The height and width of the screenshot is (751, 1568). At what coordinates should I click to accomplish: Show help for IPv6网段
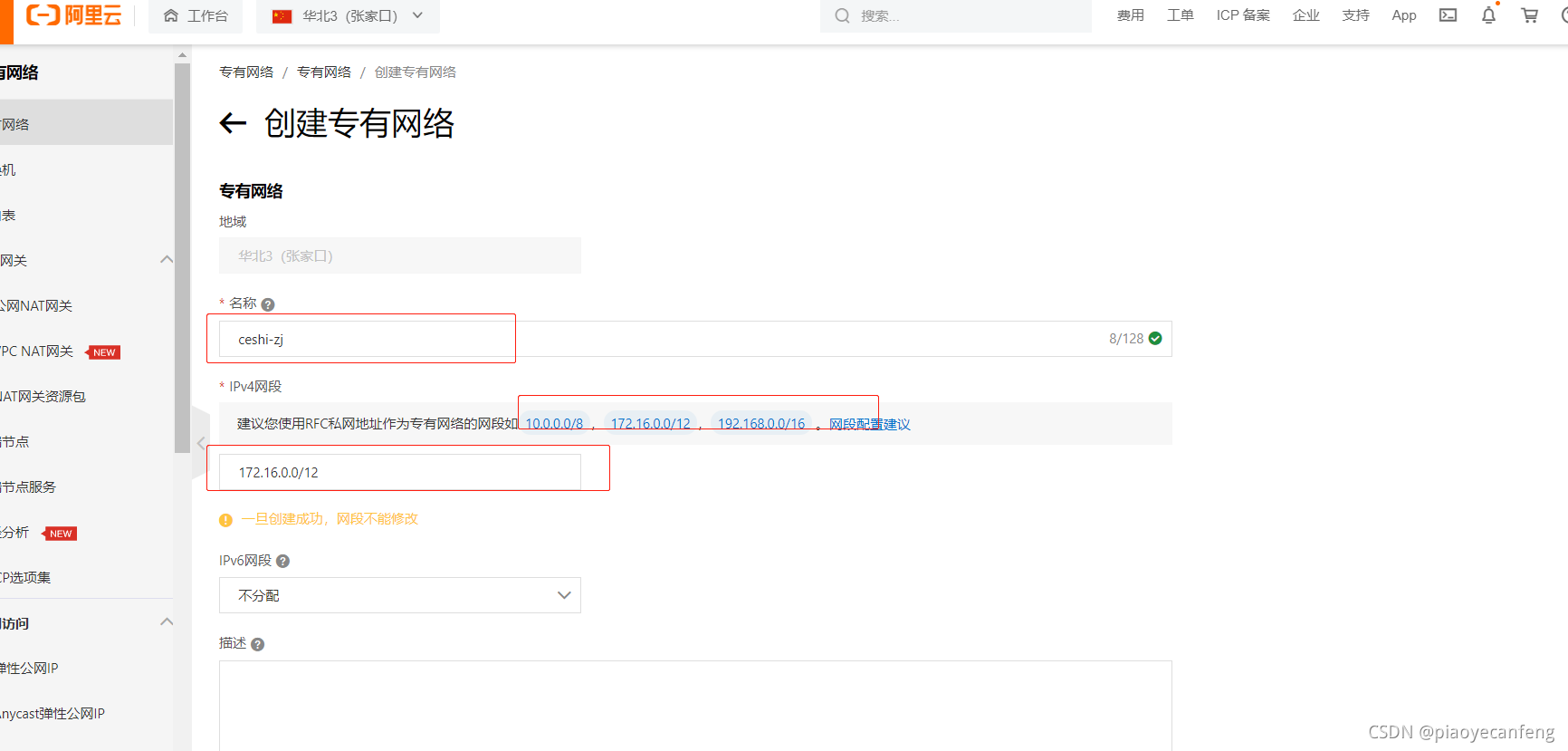tap(282, 562)
